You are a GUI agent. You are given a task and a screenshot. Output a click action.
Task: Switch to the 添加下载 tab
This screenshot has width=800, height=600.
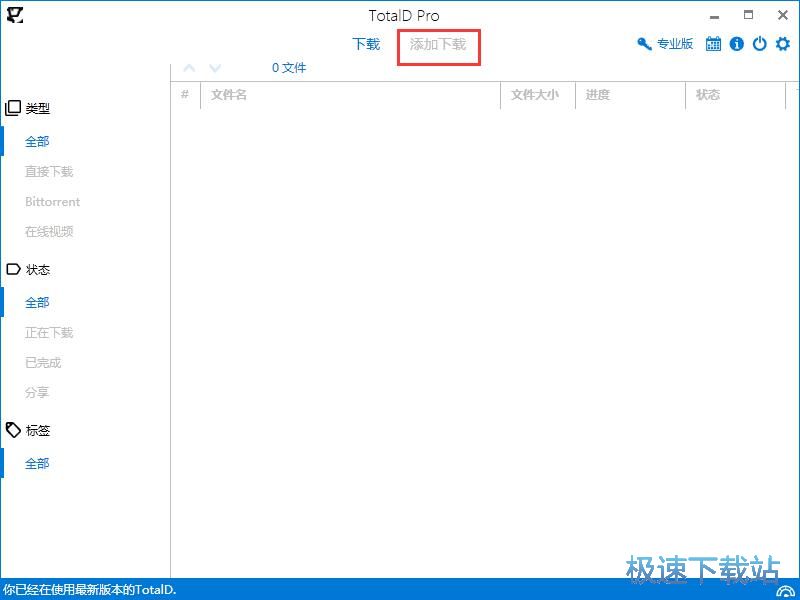438,44
